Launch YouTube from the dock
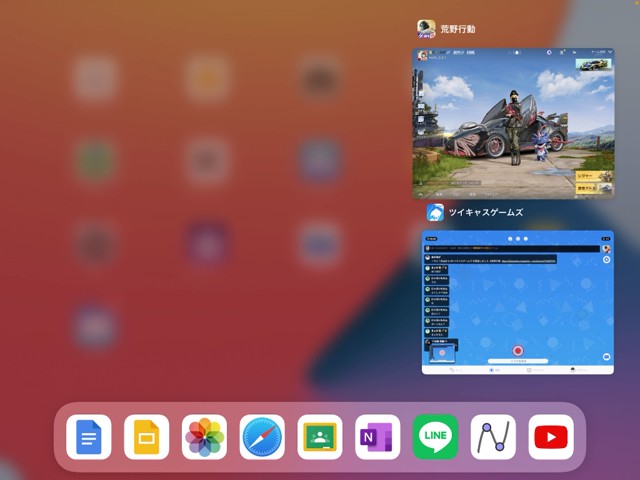Image resolution: width=640 pixels, height=480 pixels. [551, 437]
